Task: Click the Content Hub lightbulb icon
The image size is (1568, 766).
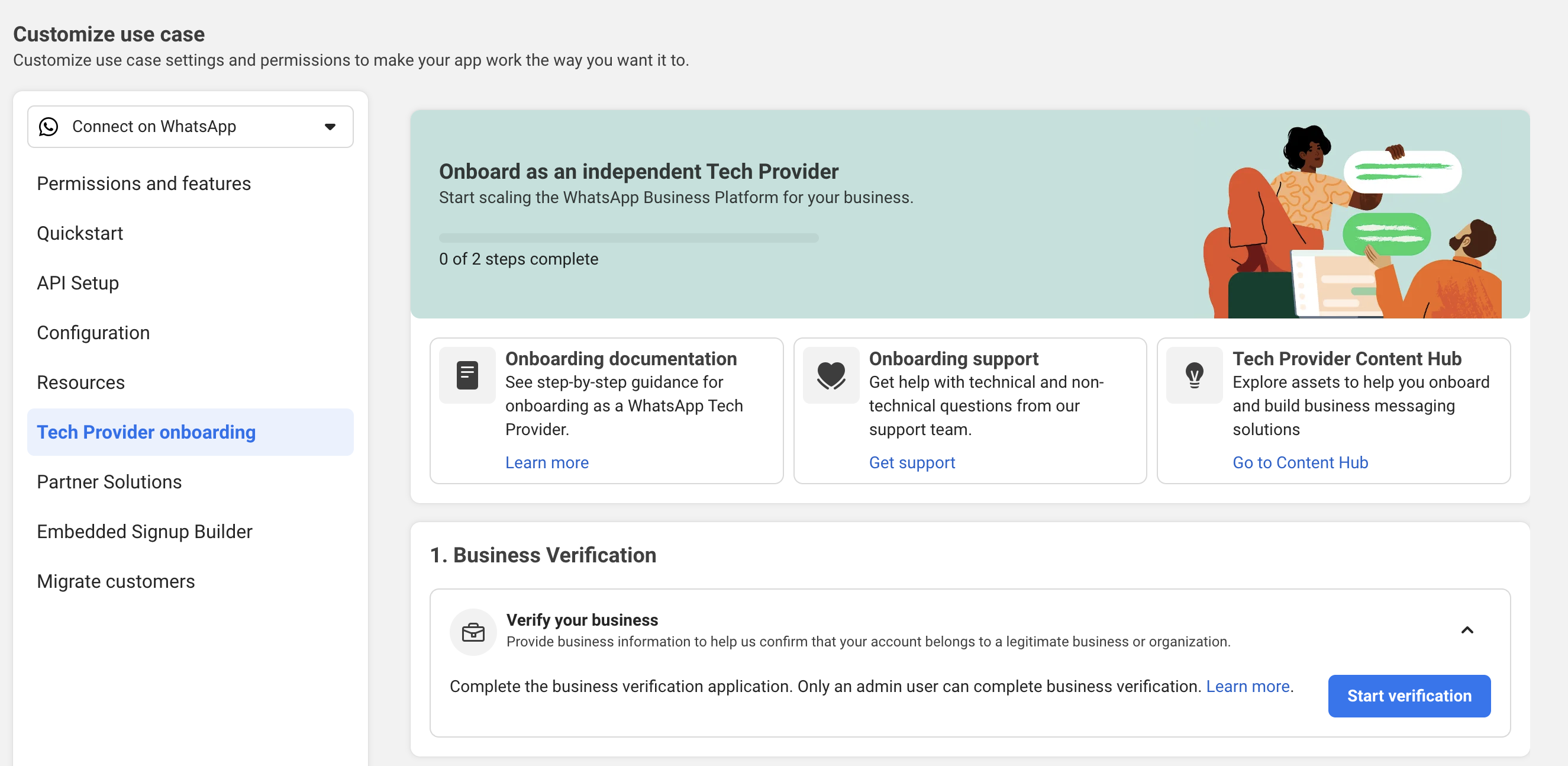Action: click(x=1193, y=375)
